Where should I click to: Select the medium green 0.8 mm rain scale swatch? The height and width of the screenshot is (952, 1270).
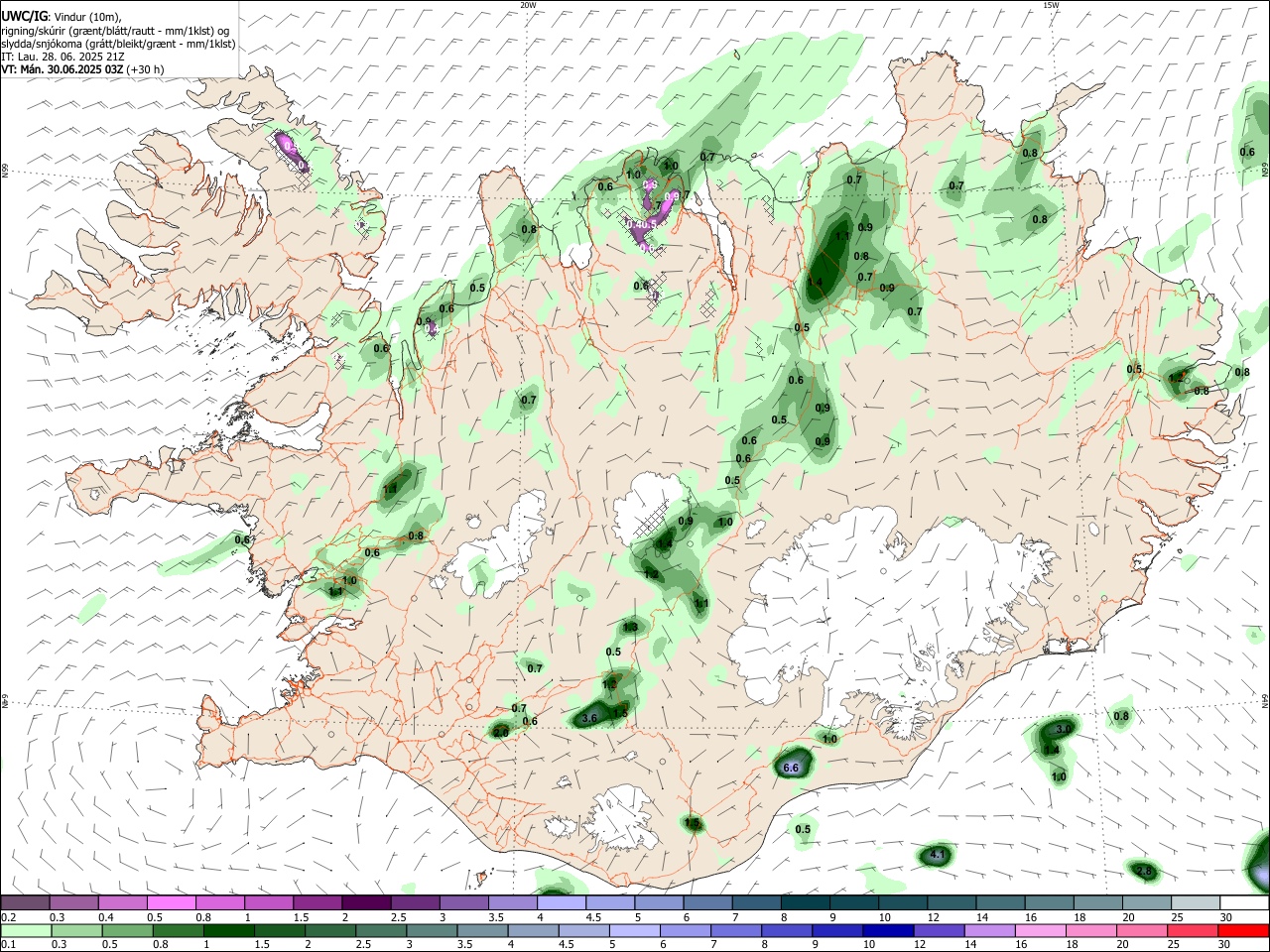178,930
